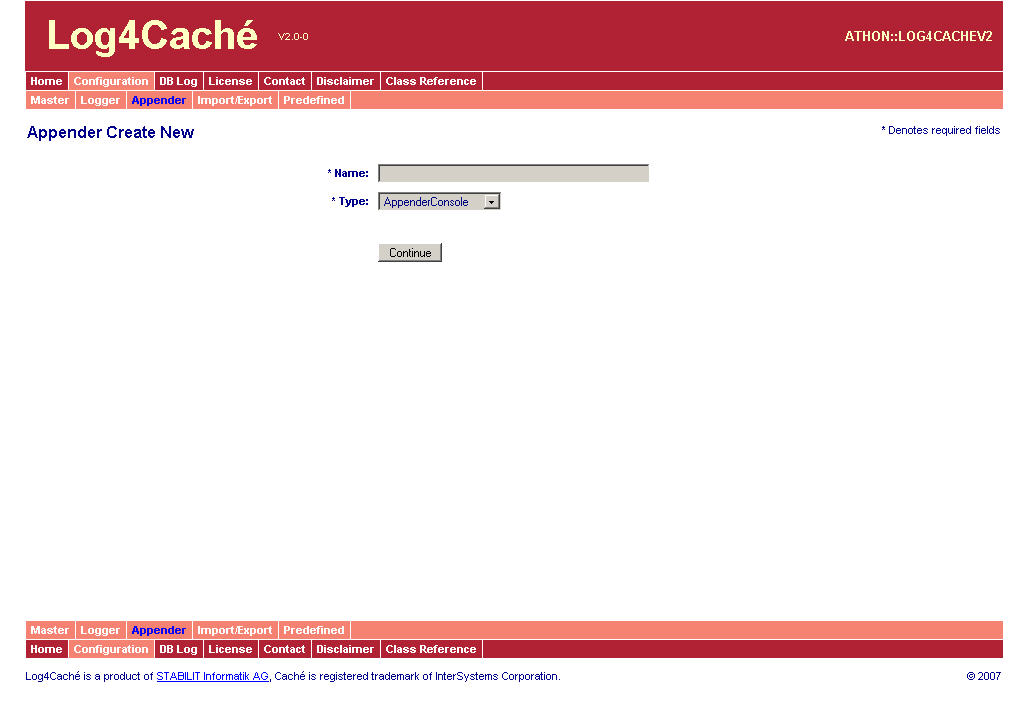Click the © 2007 copyright text
The image size is (1029, 712).
click(x=984, y=676)
